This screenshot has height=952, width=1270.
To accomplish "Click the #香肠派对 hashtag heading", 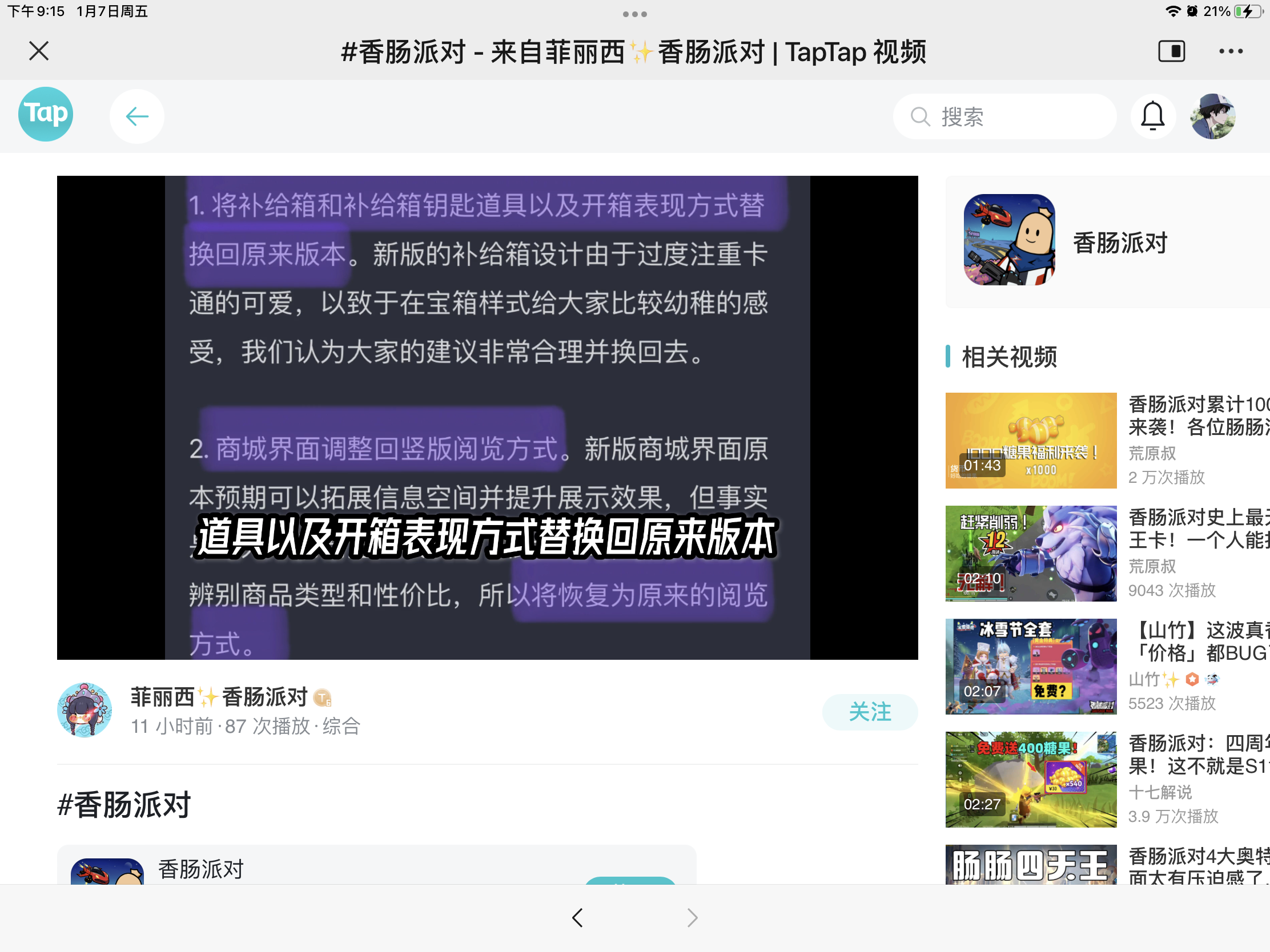I will 124,805.
